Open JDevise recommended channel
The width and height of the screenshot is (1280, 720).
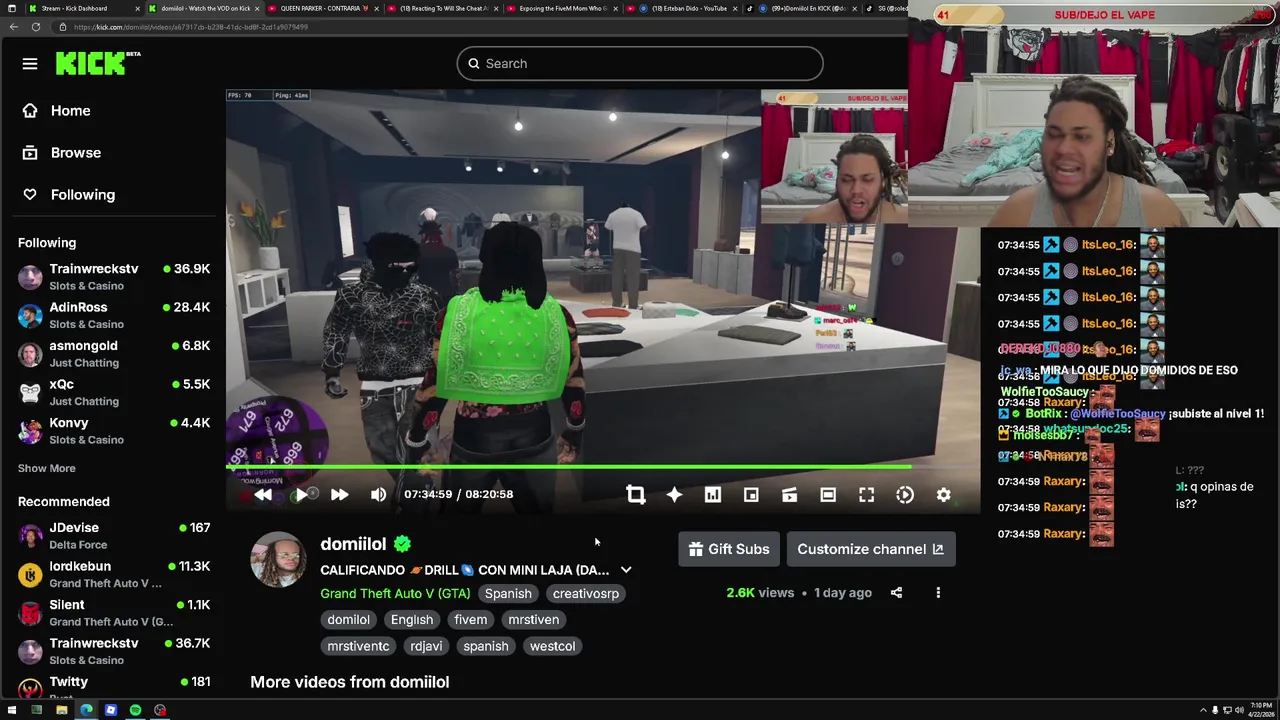click(114, 535)
